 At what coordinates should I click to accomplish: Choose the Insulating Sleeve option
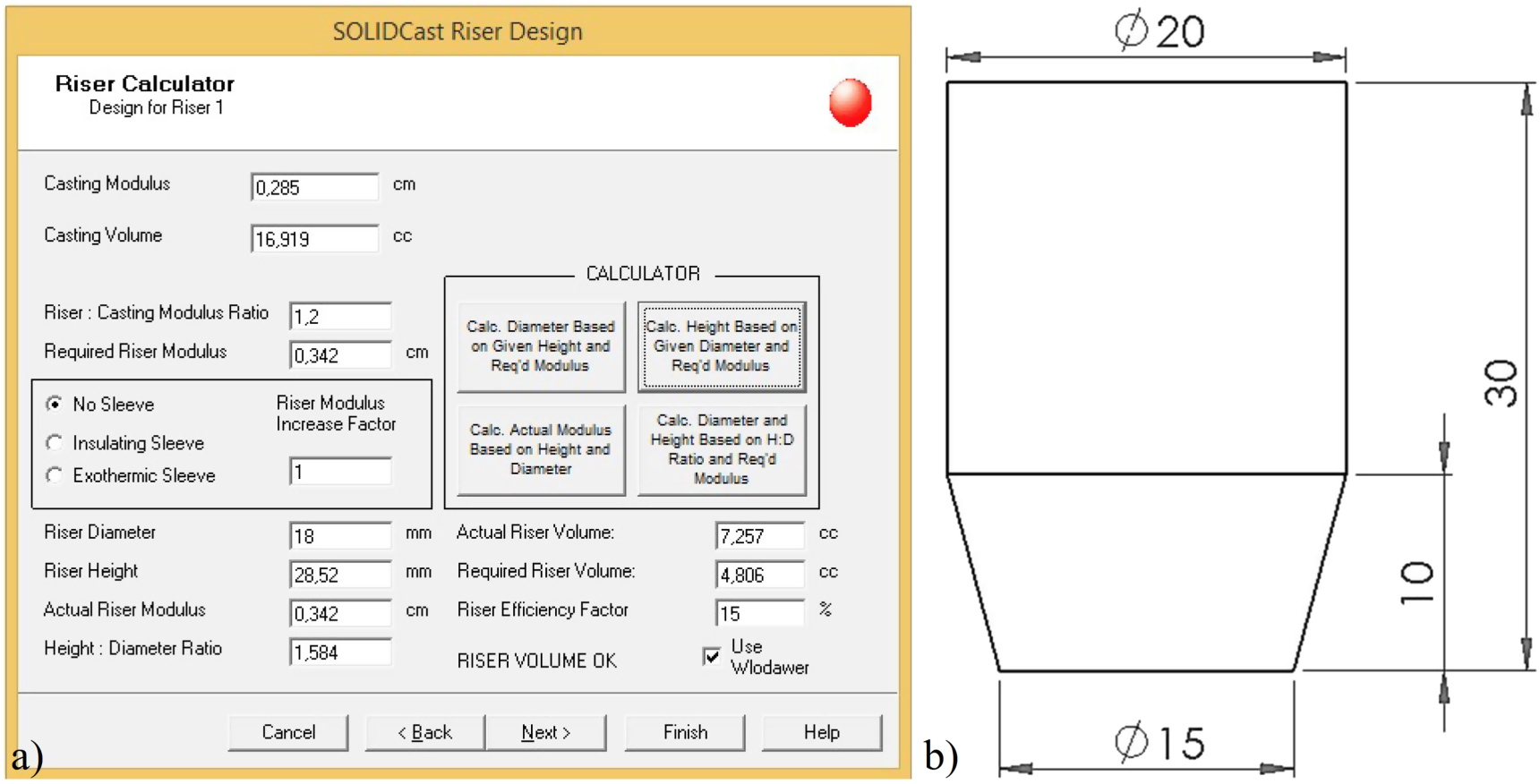point(56,443)
